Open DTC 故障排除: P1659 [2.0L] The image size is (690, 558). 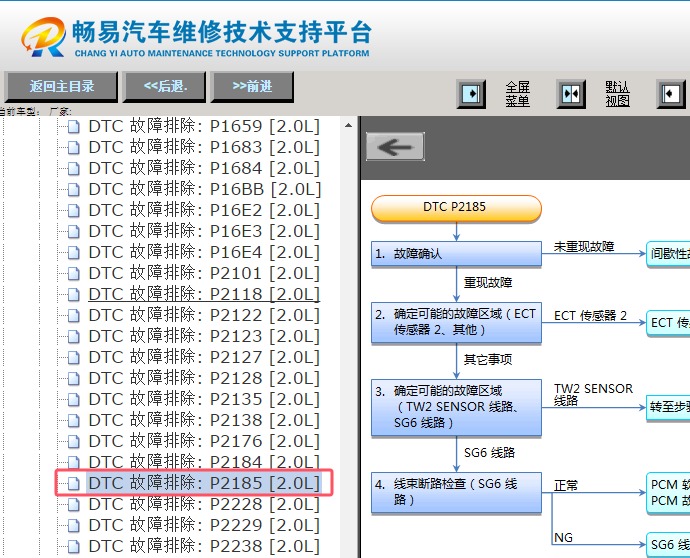[204, 127]
